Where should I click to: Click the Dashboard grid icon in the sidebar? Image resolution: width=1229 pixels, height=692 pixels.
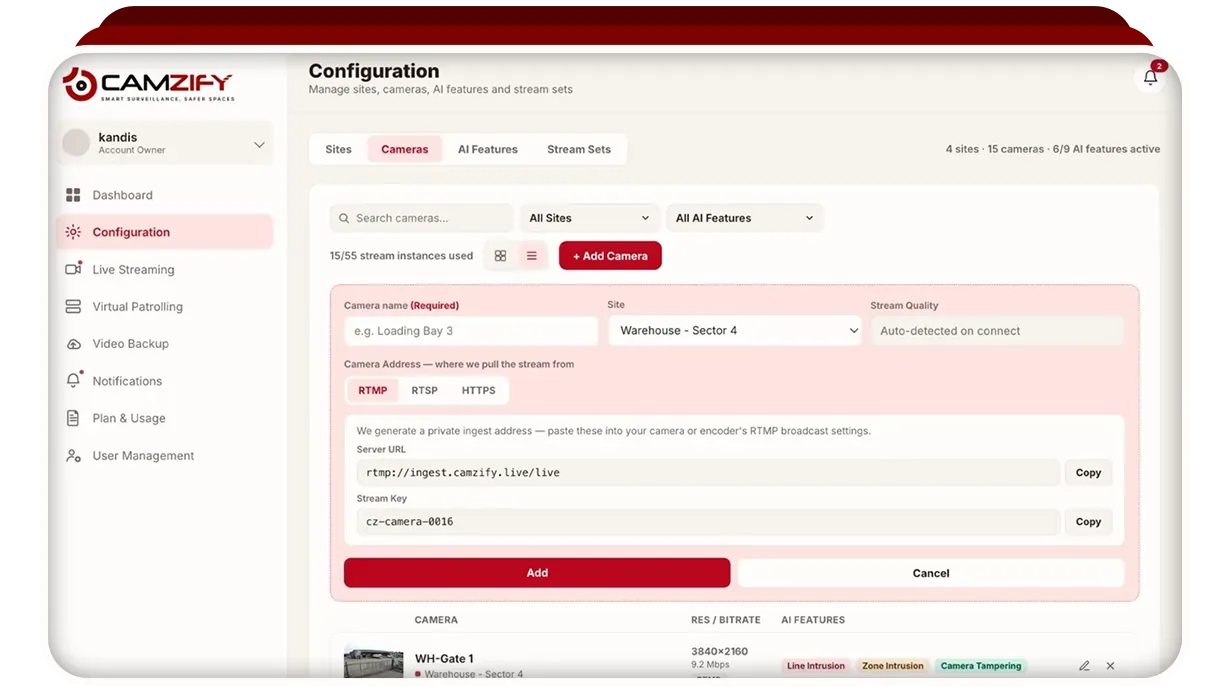73,195
